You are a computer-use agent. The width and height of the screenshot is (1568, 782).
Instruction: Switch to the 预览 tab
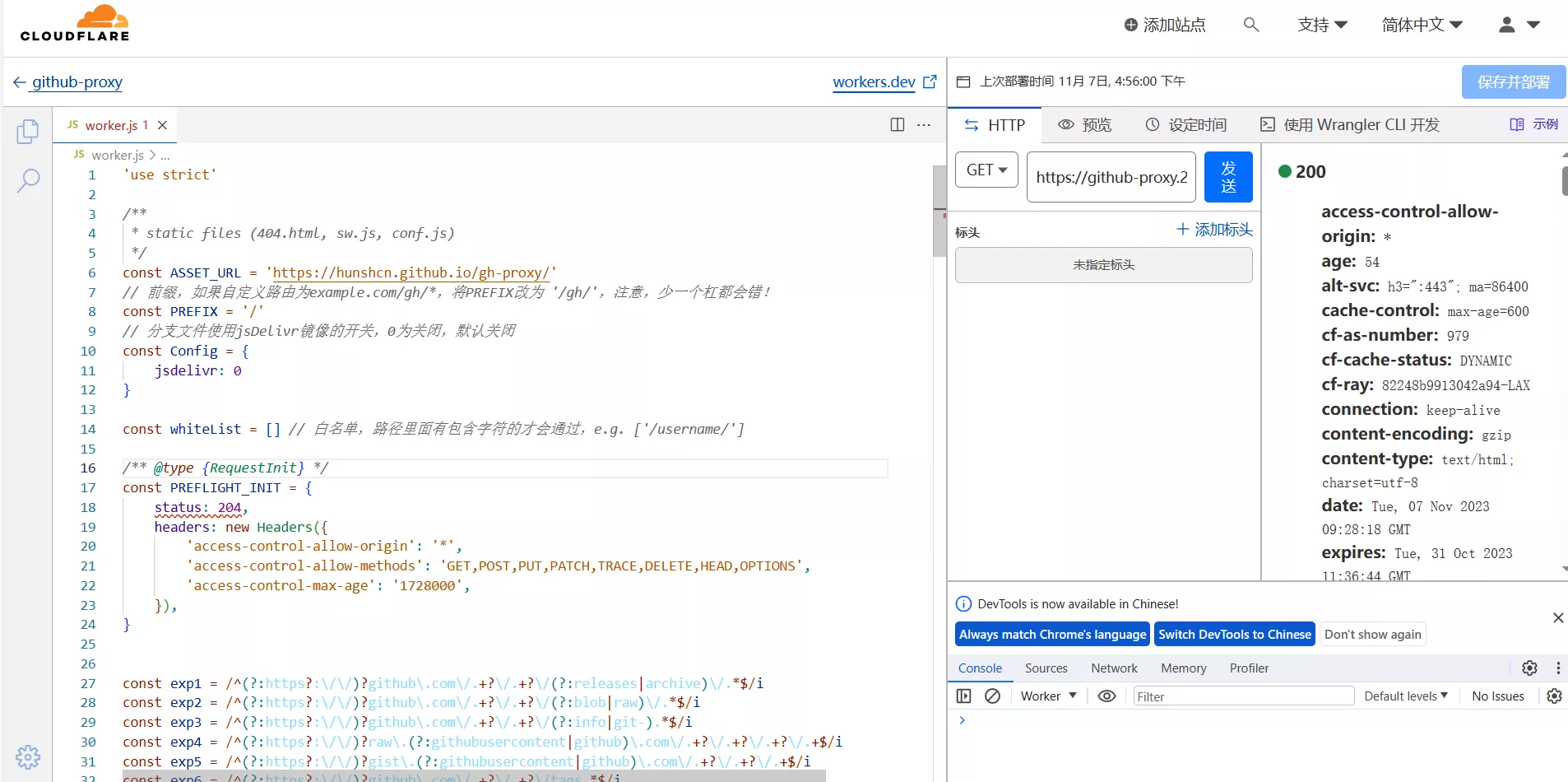[1085, 125]
